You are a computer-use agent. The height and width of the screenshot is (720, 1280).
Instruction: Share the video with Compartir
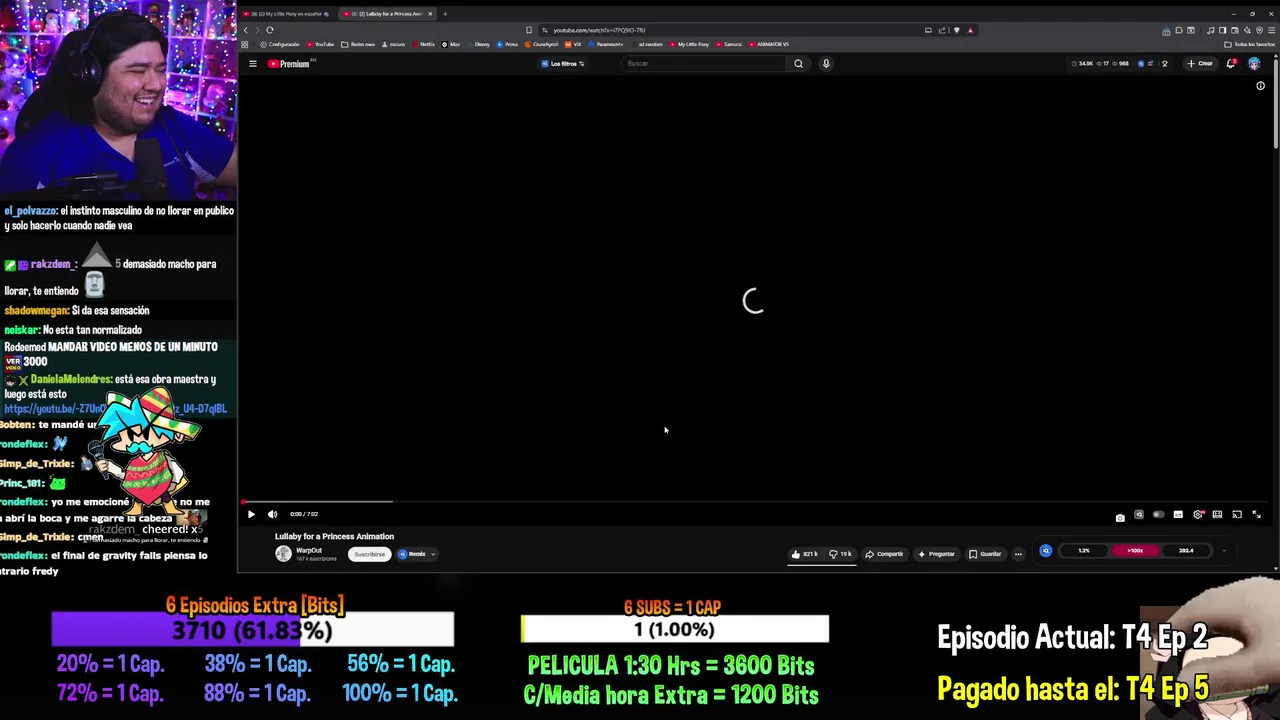(884, 554)
